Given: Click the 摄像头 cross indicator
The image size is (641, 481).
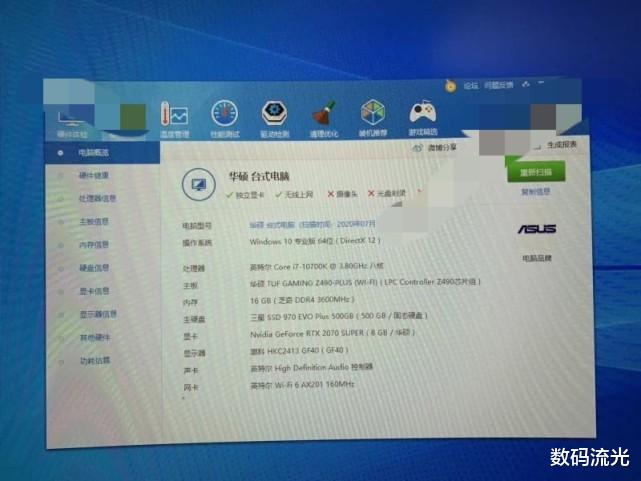Looking at the screenshot, I should 343,194.
